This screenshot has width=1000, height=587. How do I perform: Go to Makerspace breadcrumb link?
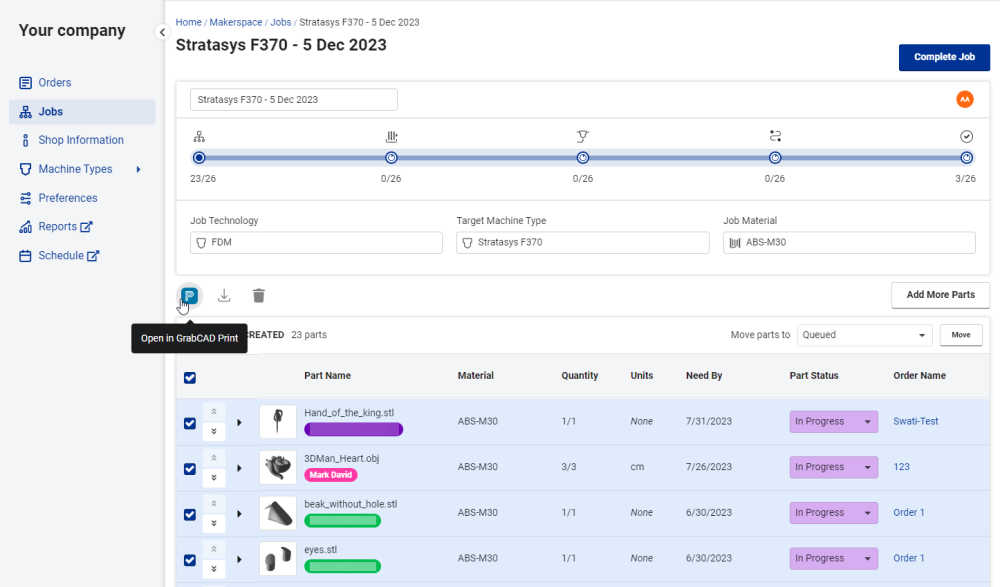(x=236, y=22)
